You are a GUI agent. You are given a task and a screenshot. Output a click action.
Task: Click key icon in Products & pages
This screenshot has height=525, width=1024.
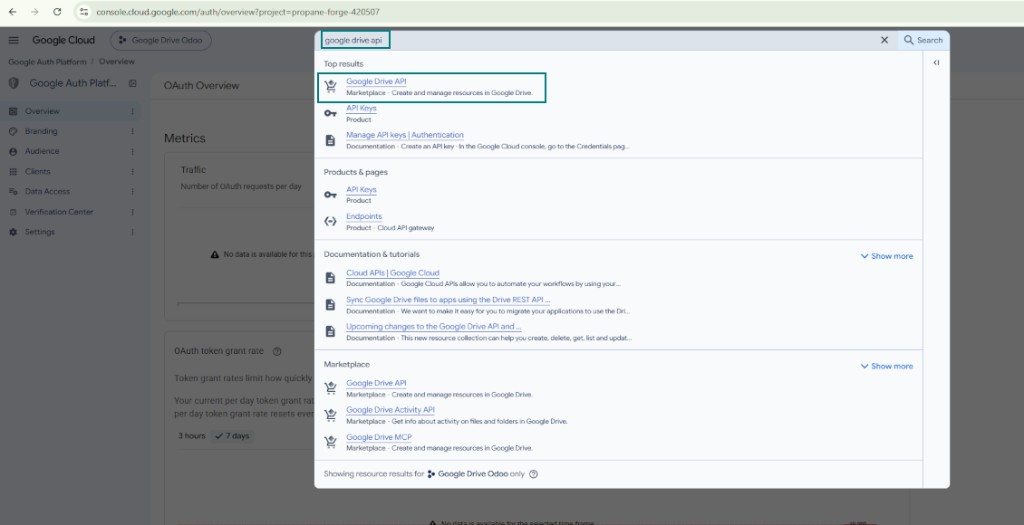tap(330, 195)
